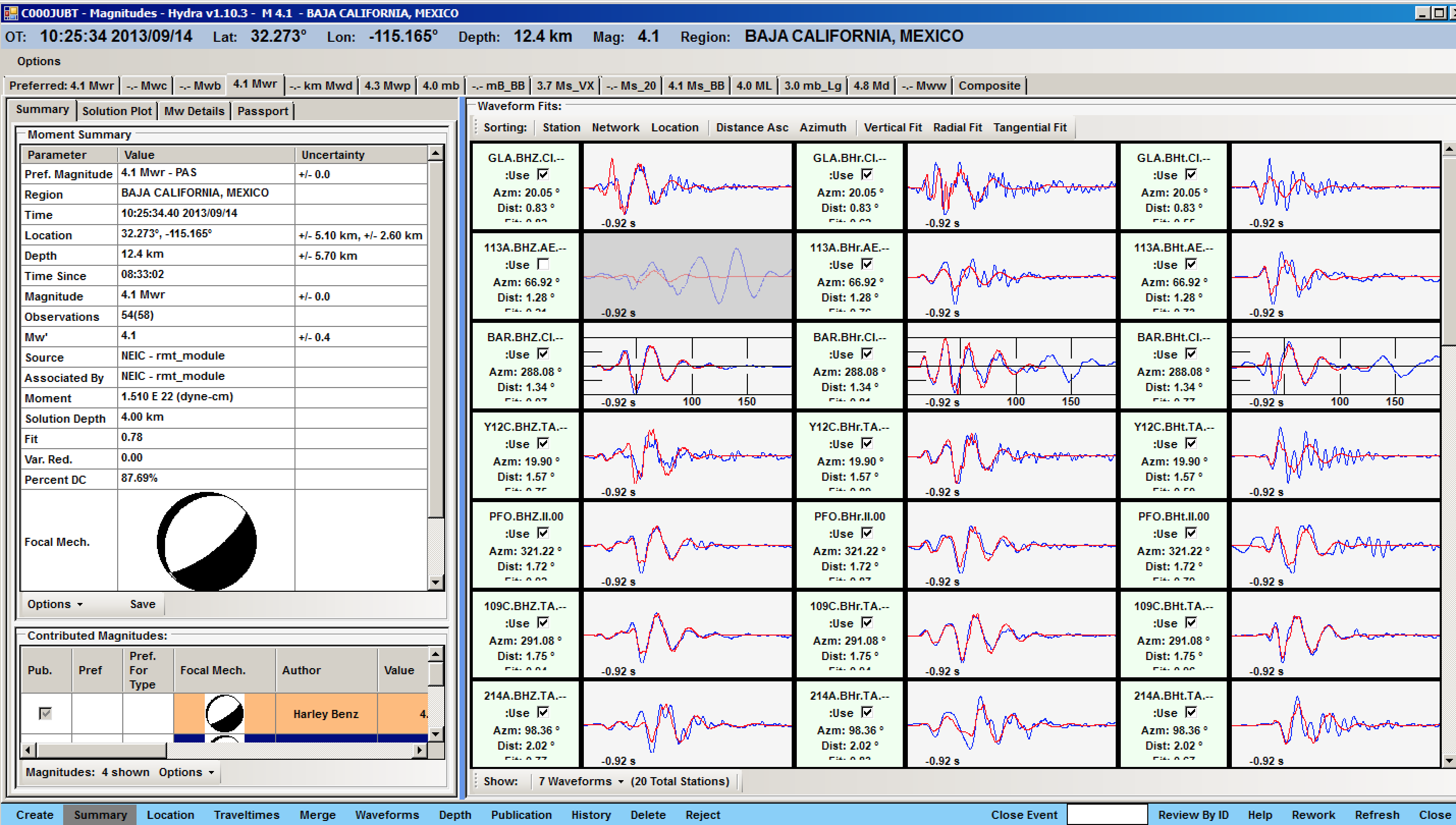
Task: Click the Review By ID input field
Action: tap(1107, 814)
